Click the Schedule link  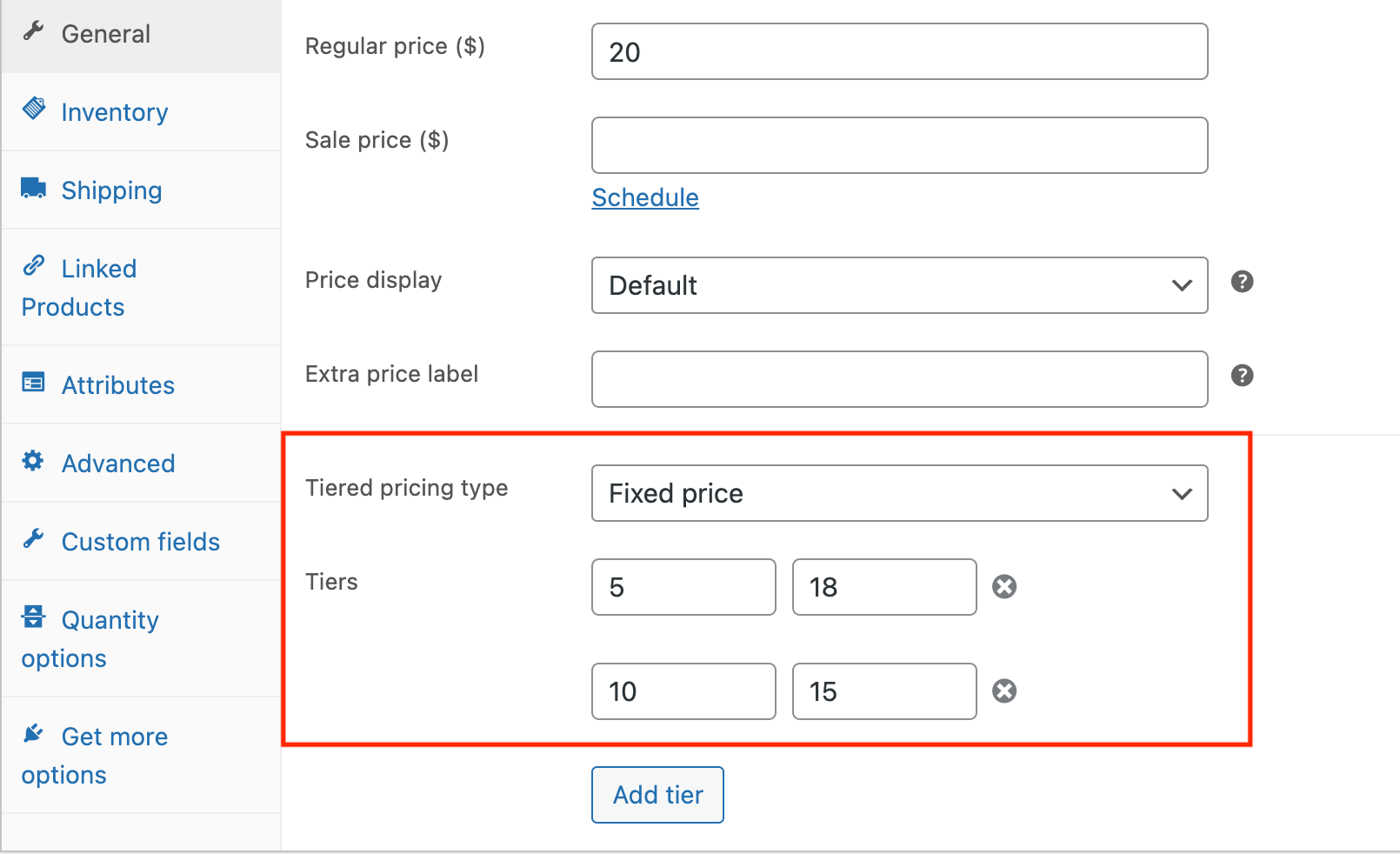(x=645, y=198)
